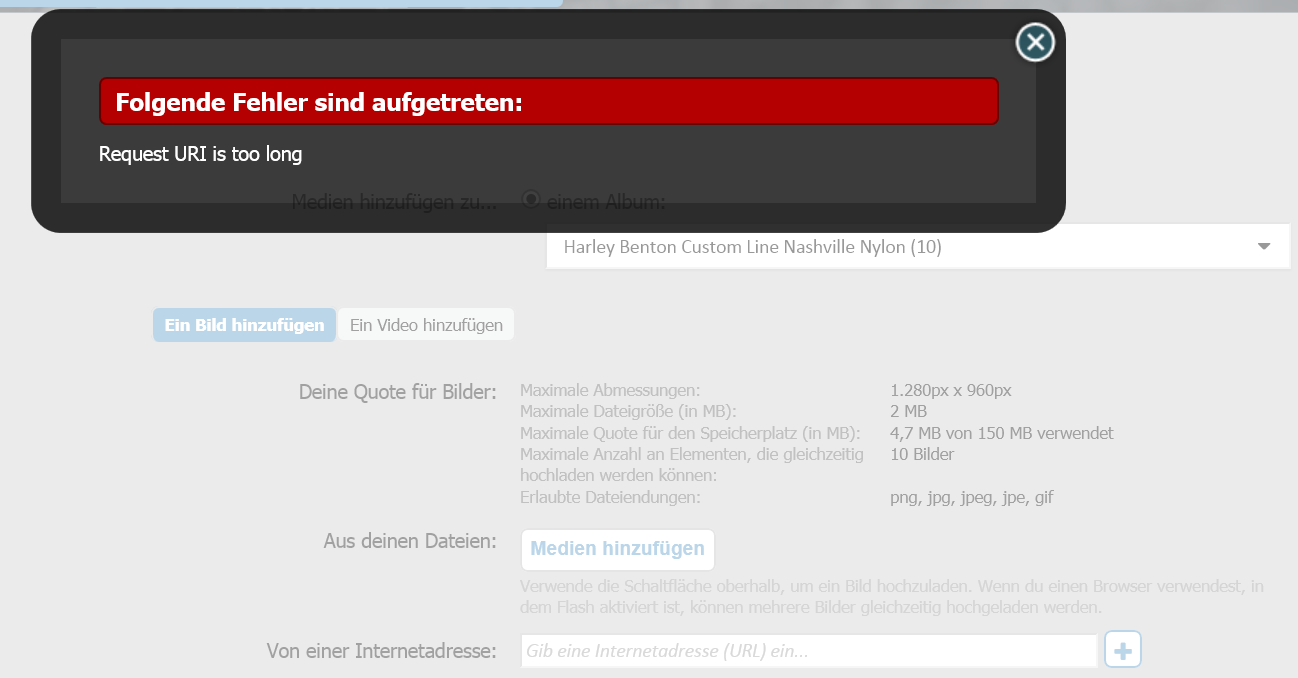Switch to 'Ein Video hinzufügen' tab
Screen dimensions: 1298x678
tap(426, 325)
